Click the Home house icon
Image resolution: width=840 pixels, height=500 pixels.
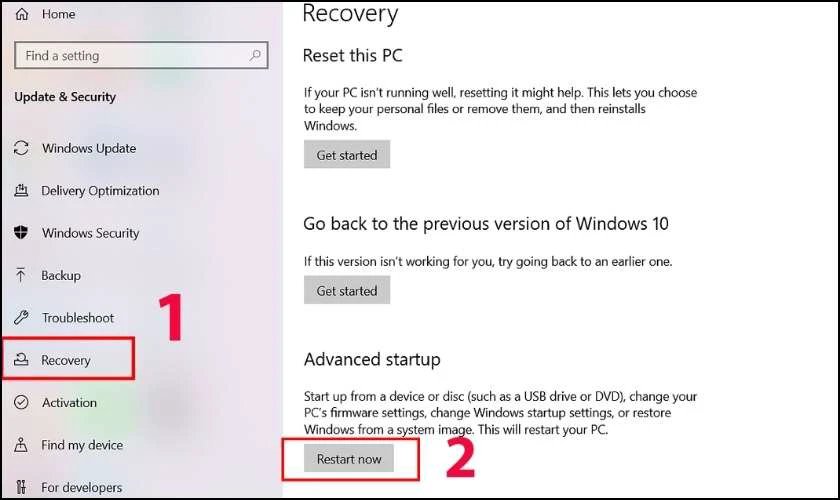tap(22, 14)
